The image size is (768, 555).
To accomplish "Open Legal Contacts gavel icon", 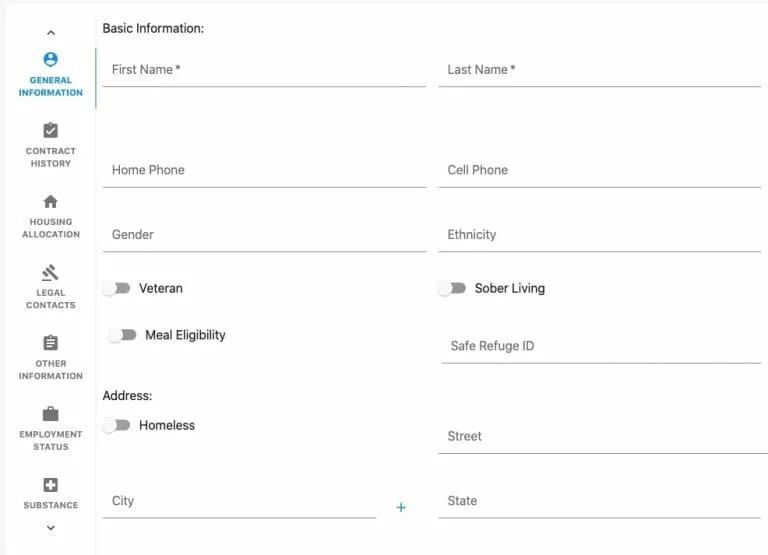I will 51,273.
